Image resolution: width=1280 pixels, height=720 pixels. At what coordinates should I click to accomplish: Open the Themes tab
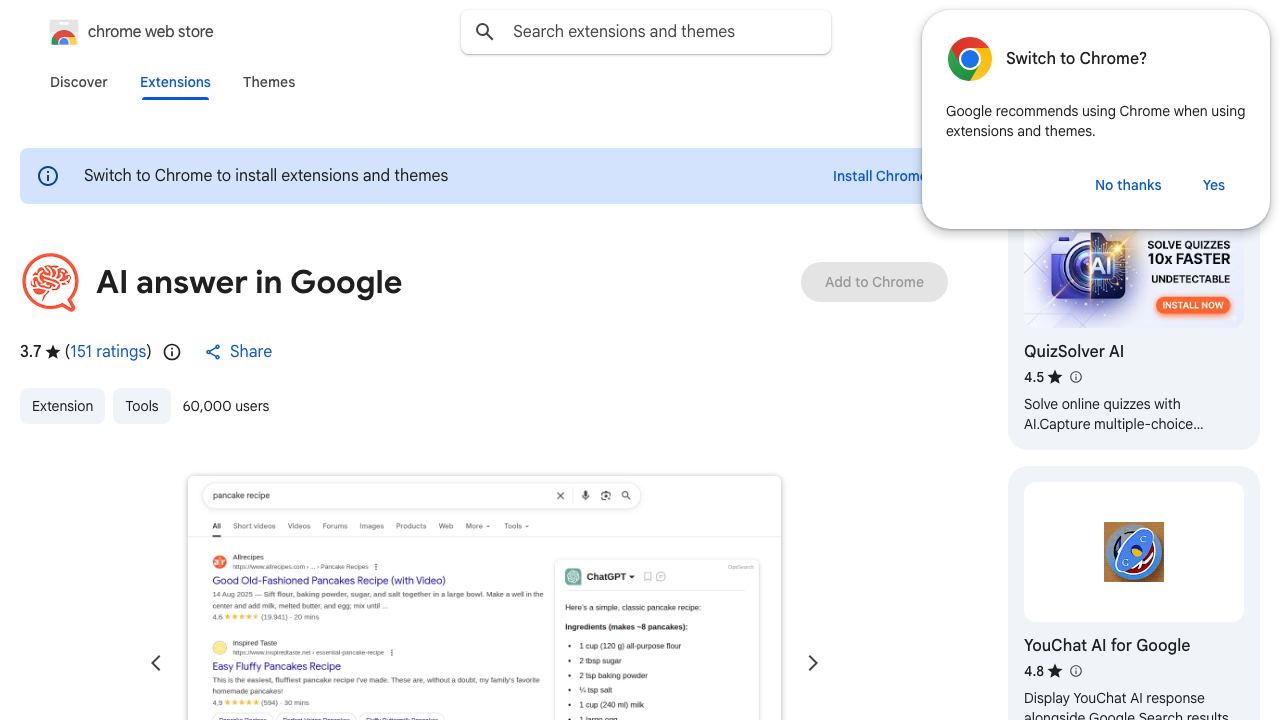pyautogui.click(x=269, y=82)
